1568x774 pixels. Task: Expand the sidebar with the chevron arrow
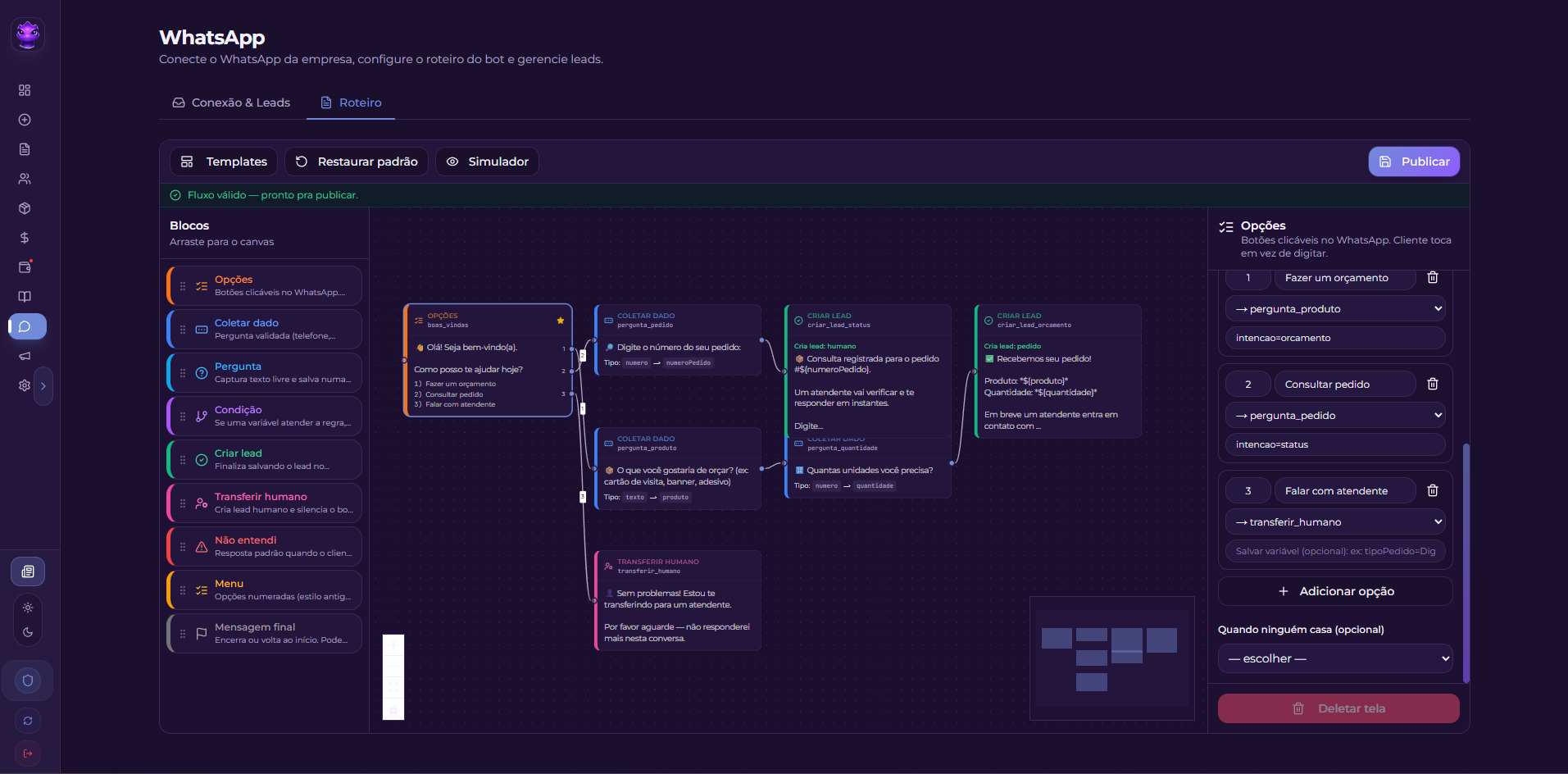coord(43,385)
